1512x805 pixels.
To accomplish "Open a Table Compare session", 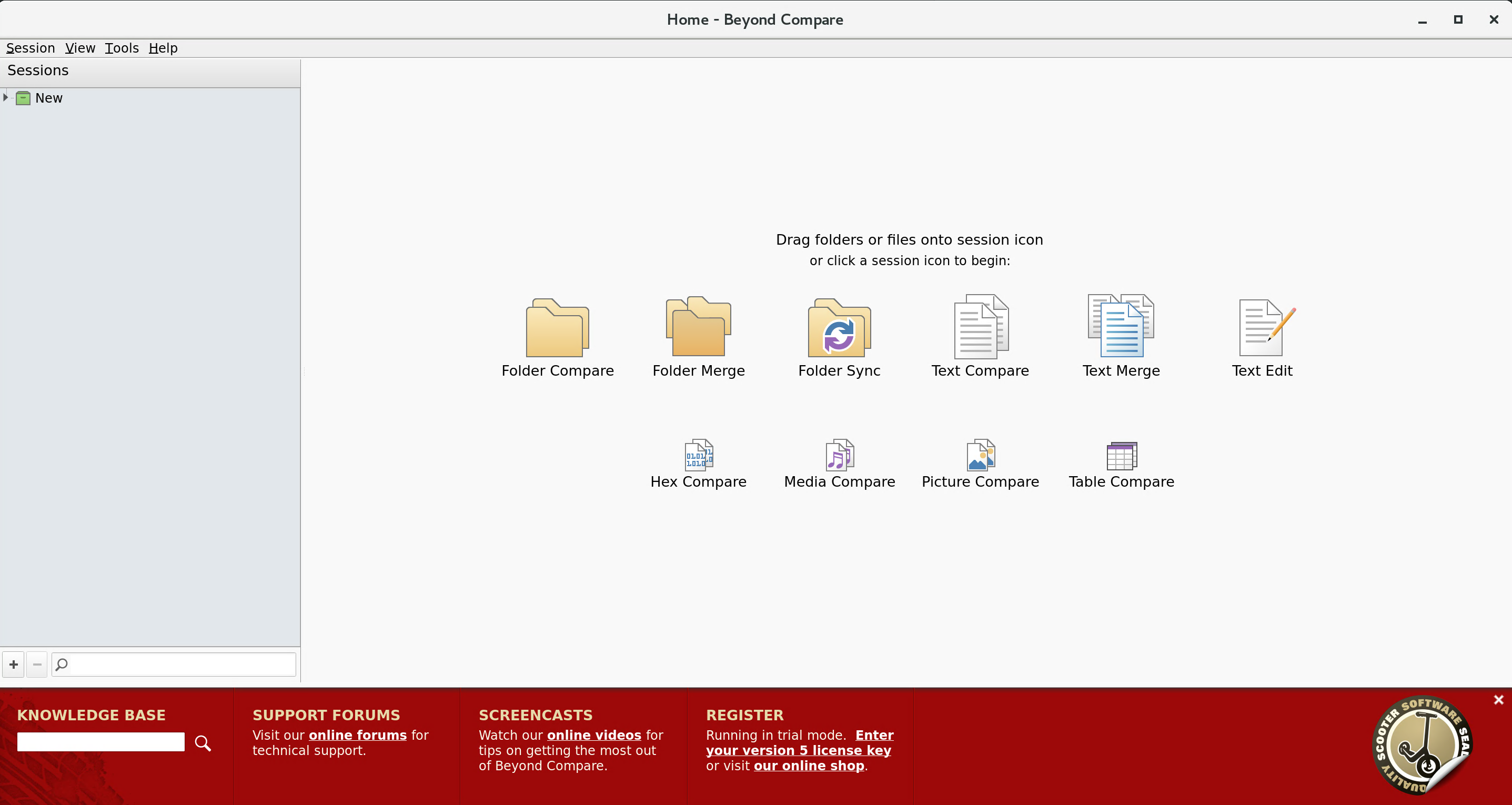I will (1121, 456).
